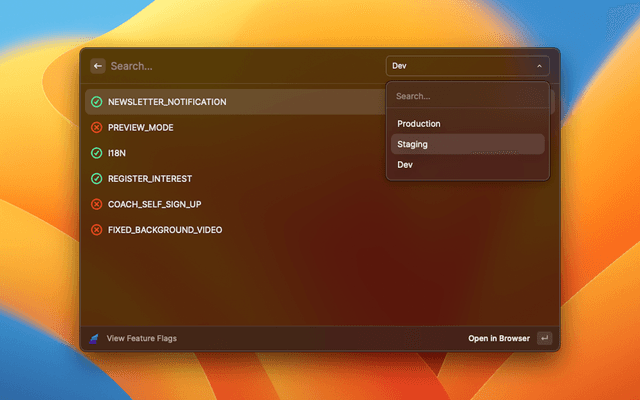This screenshot has height=400, width=640.
Task: Focus the main Search field
Action: pyautogui.click(x=240, y=66)
